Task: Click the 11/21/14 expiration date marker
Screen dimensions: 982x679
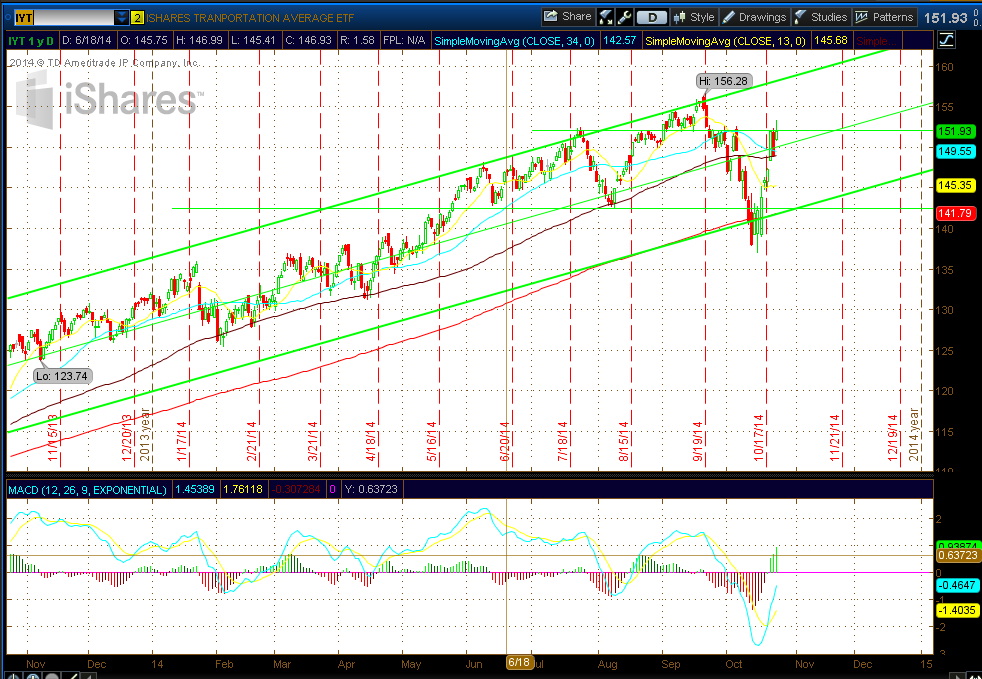Action: (x=835, y=437)
